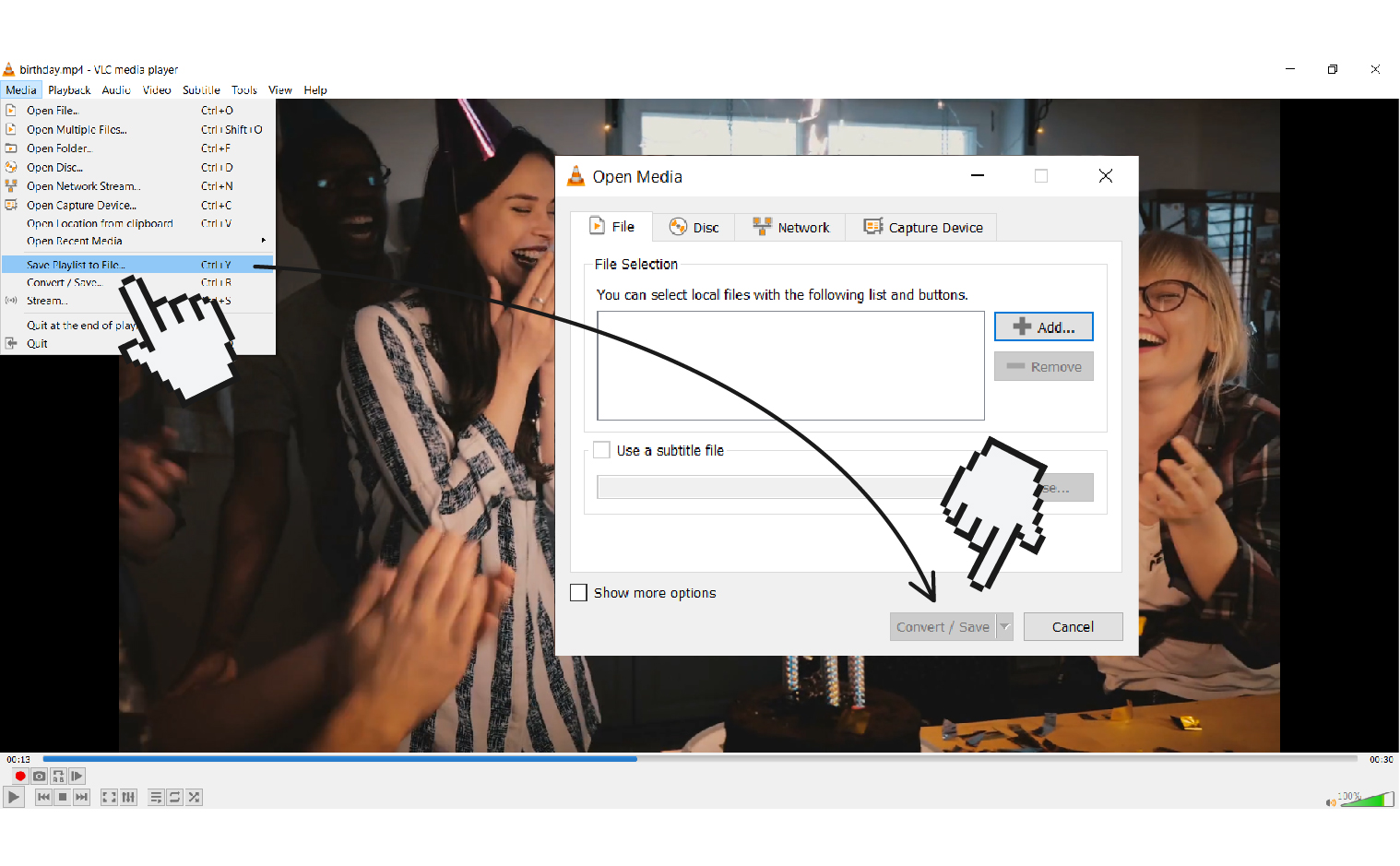
Task: Switch to Network tab in Open Media
Action: point(790,228)
